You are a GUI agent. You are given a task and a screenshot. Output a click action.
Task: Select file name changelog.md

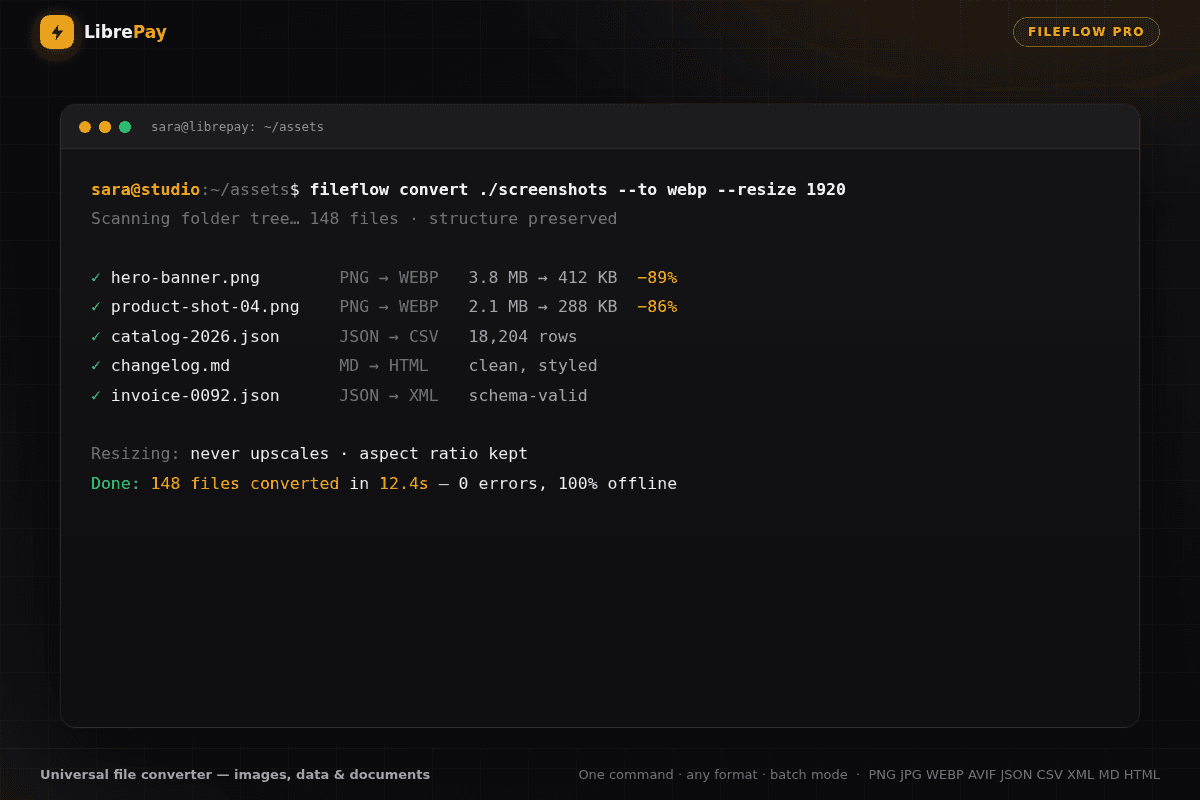[x=170, y=365]
